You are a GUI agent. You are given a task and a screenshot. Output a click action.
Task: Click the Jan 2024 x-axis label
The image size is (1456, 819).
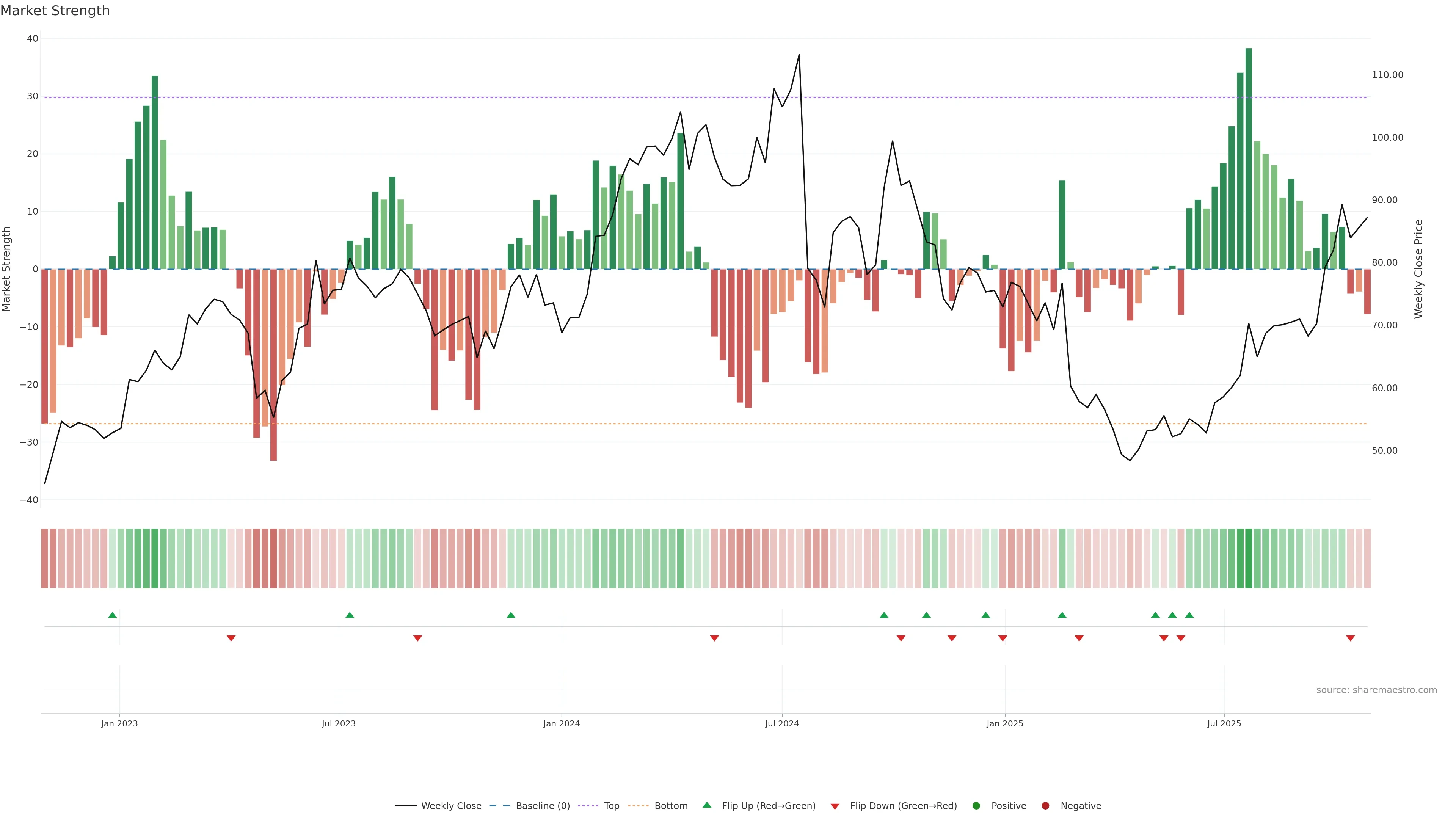coord(561,723)
